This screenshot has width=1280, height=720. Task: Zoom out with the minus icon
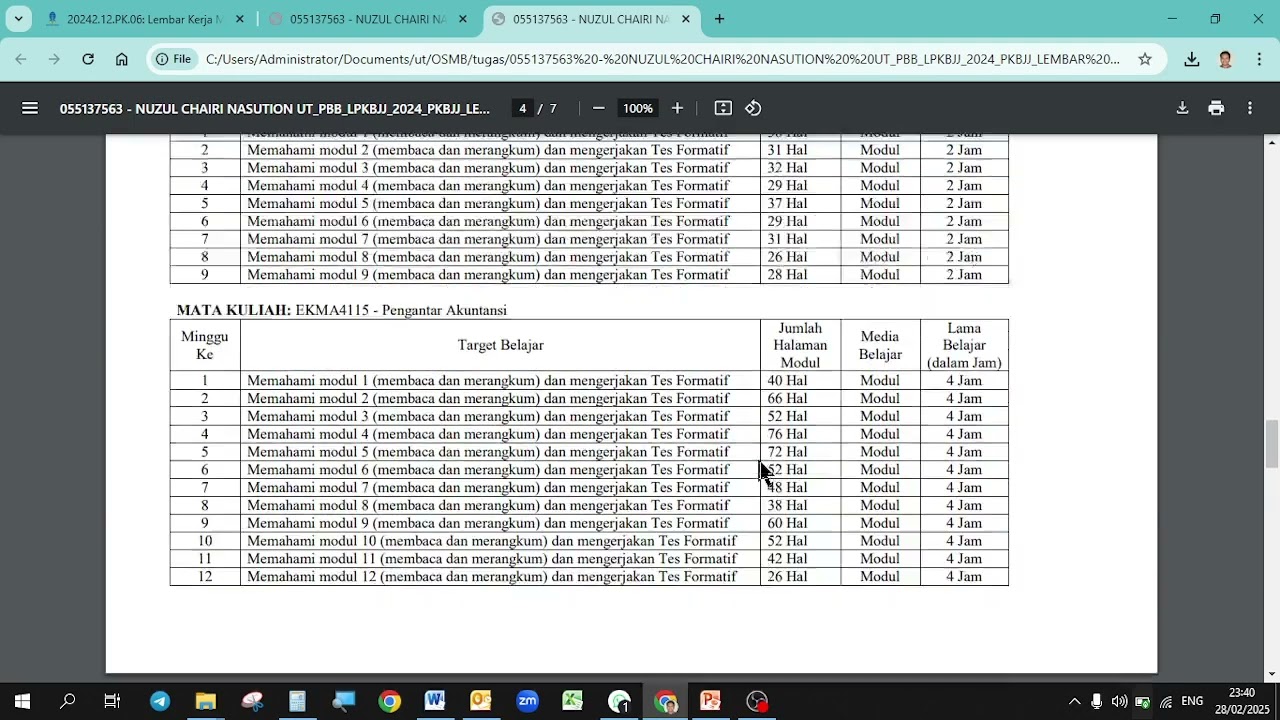598,108
